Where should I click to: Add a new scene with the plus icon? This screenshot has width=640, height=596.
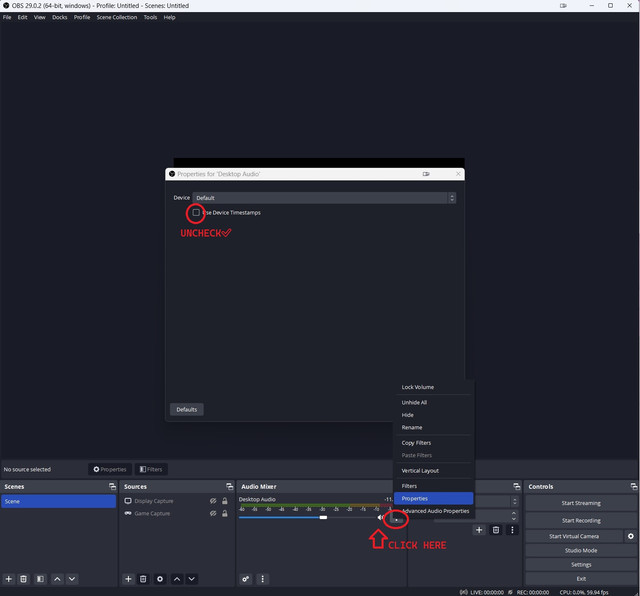coord(9,578)
